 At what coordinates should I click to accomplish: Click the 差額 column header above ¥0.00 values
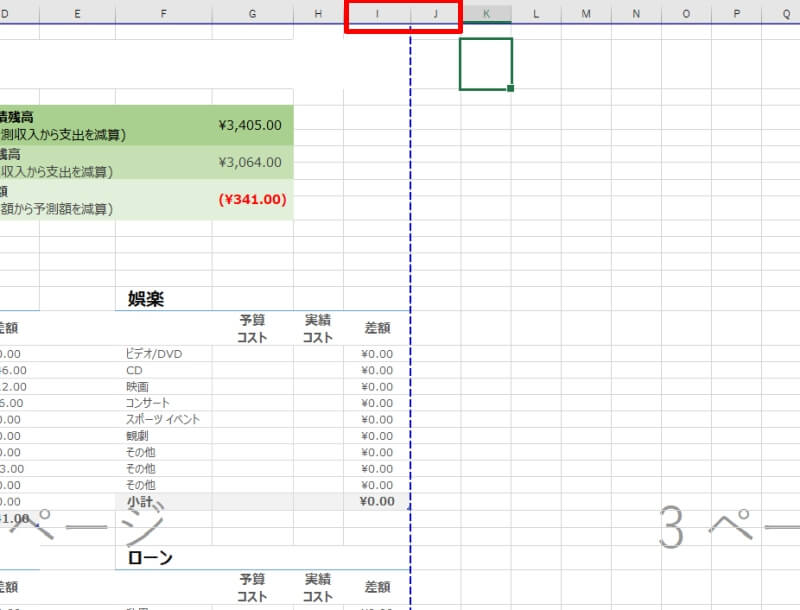click(377, 327)
